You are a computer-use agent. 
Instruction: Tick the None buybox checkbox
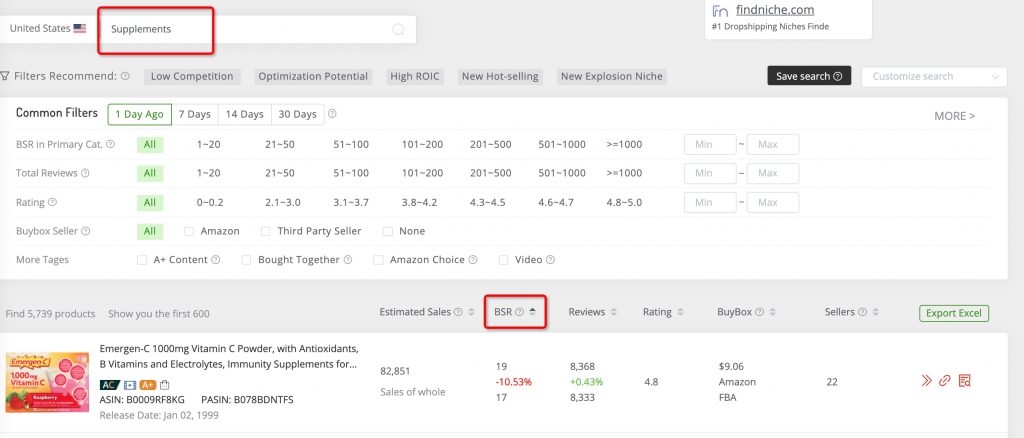(387, 231)
